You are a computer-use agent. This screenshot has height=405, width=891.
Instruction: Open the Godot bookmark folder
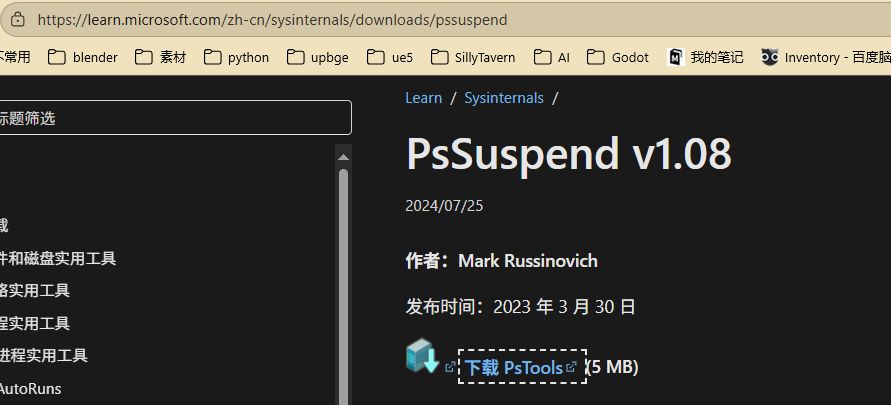[x=618, y=57]
